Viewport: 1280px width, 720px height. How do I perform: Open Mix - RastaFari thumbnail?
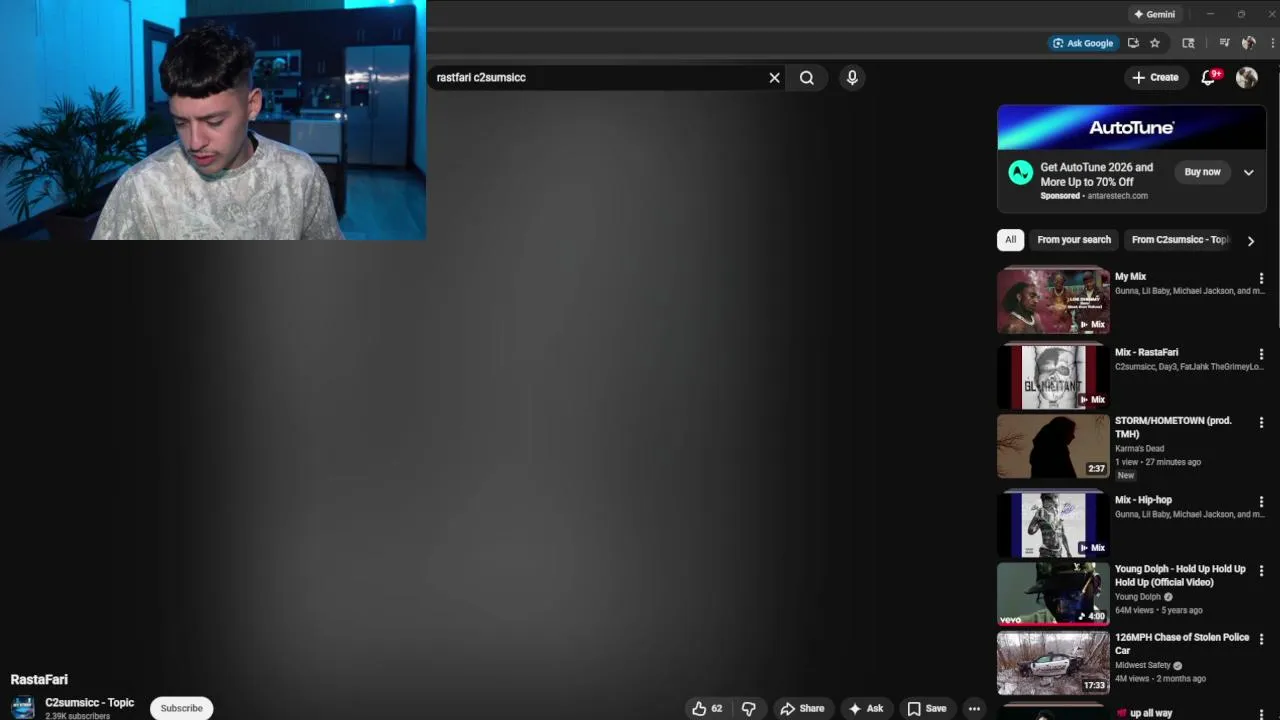point(1053,377)
